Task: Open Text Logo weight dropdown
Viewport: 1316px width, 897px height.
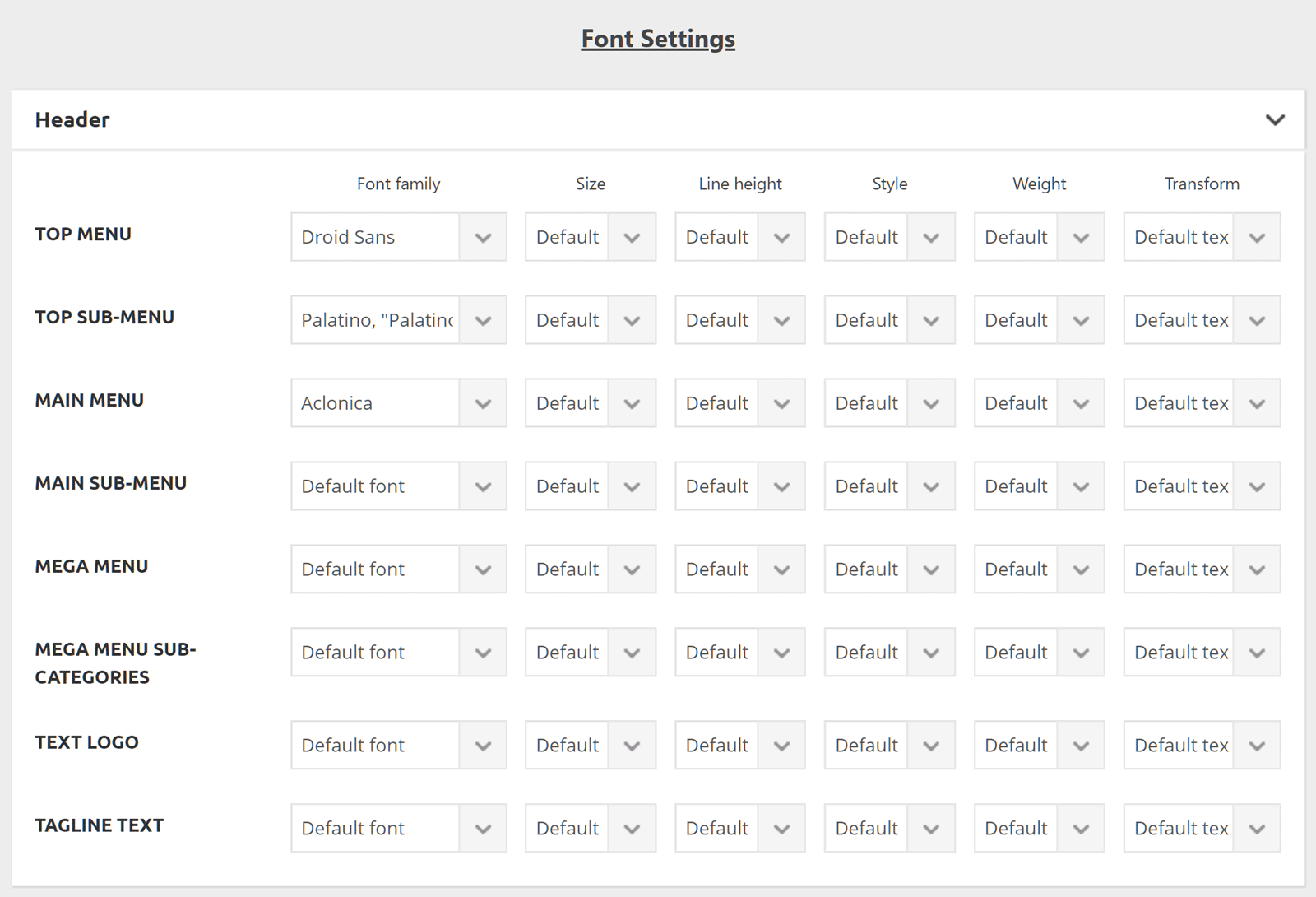Action: [x=1039, y=746]
